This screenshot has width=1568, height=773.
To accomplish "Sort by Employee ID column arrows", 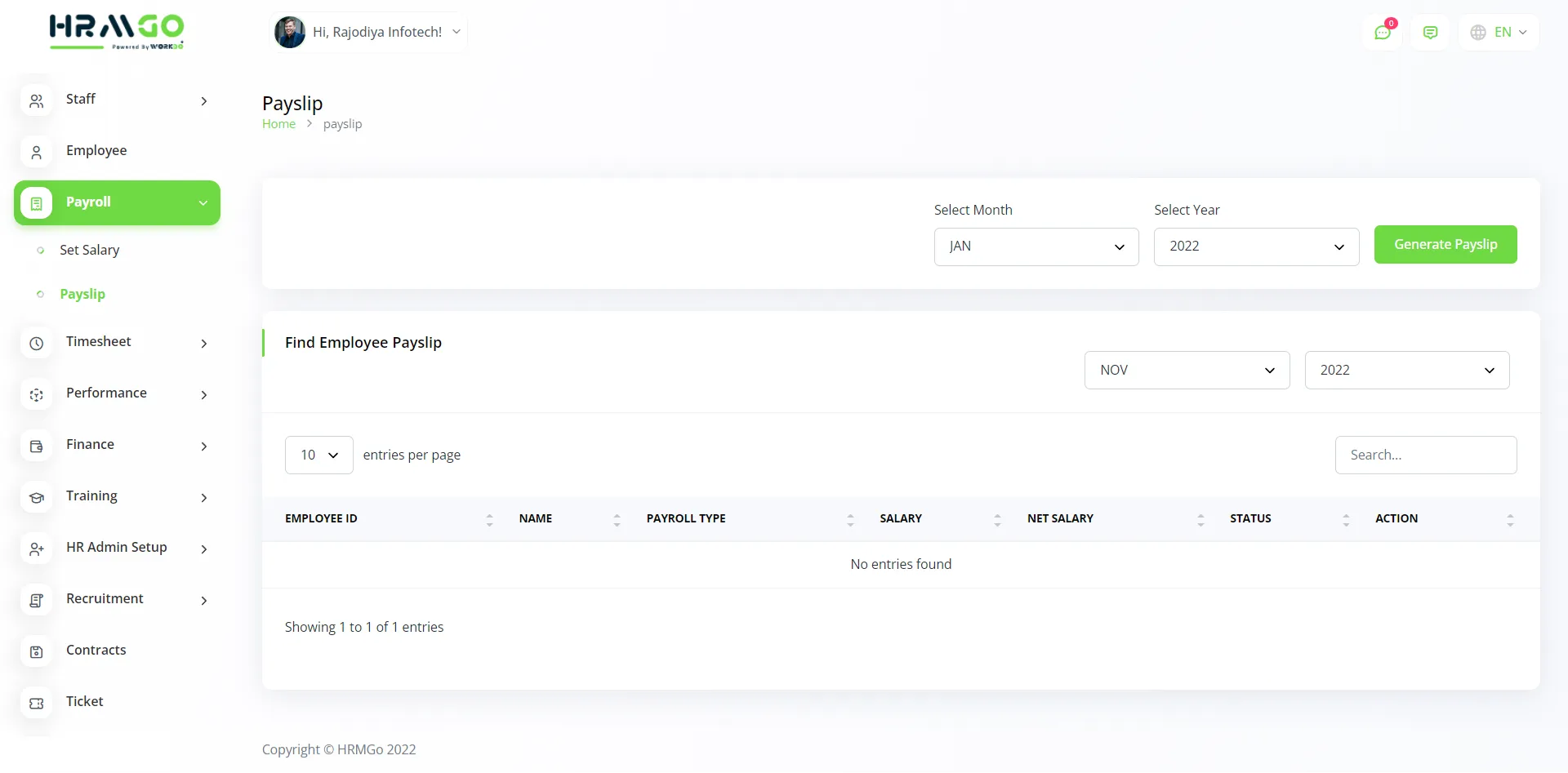I will pos(490,520).
